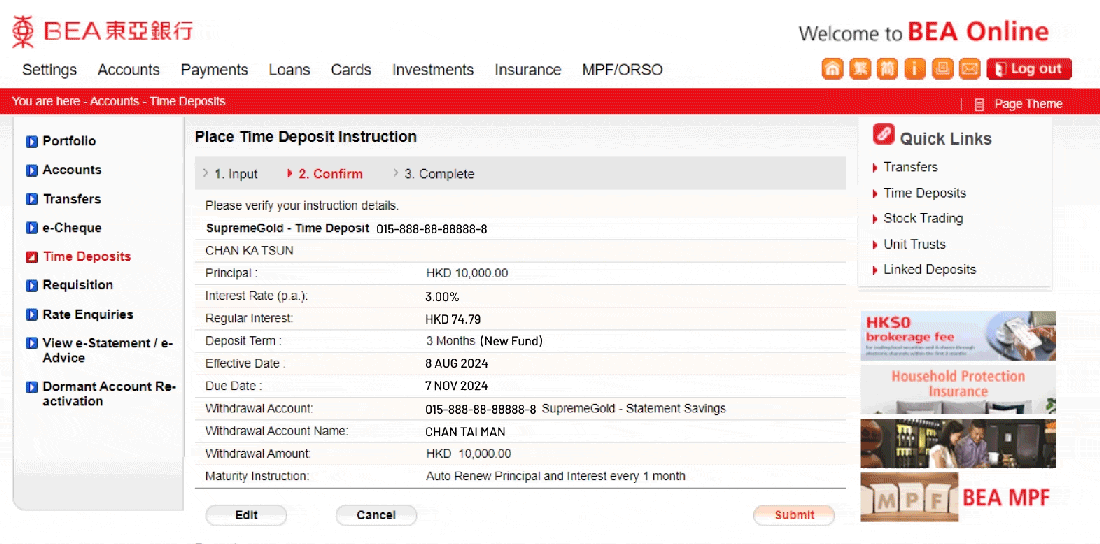Click the deposit term '3 Months (New Fund)'
The height and width of the screenshot is (544, 1100).
tap(484, 342)
